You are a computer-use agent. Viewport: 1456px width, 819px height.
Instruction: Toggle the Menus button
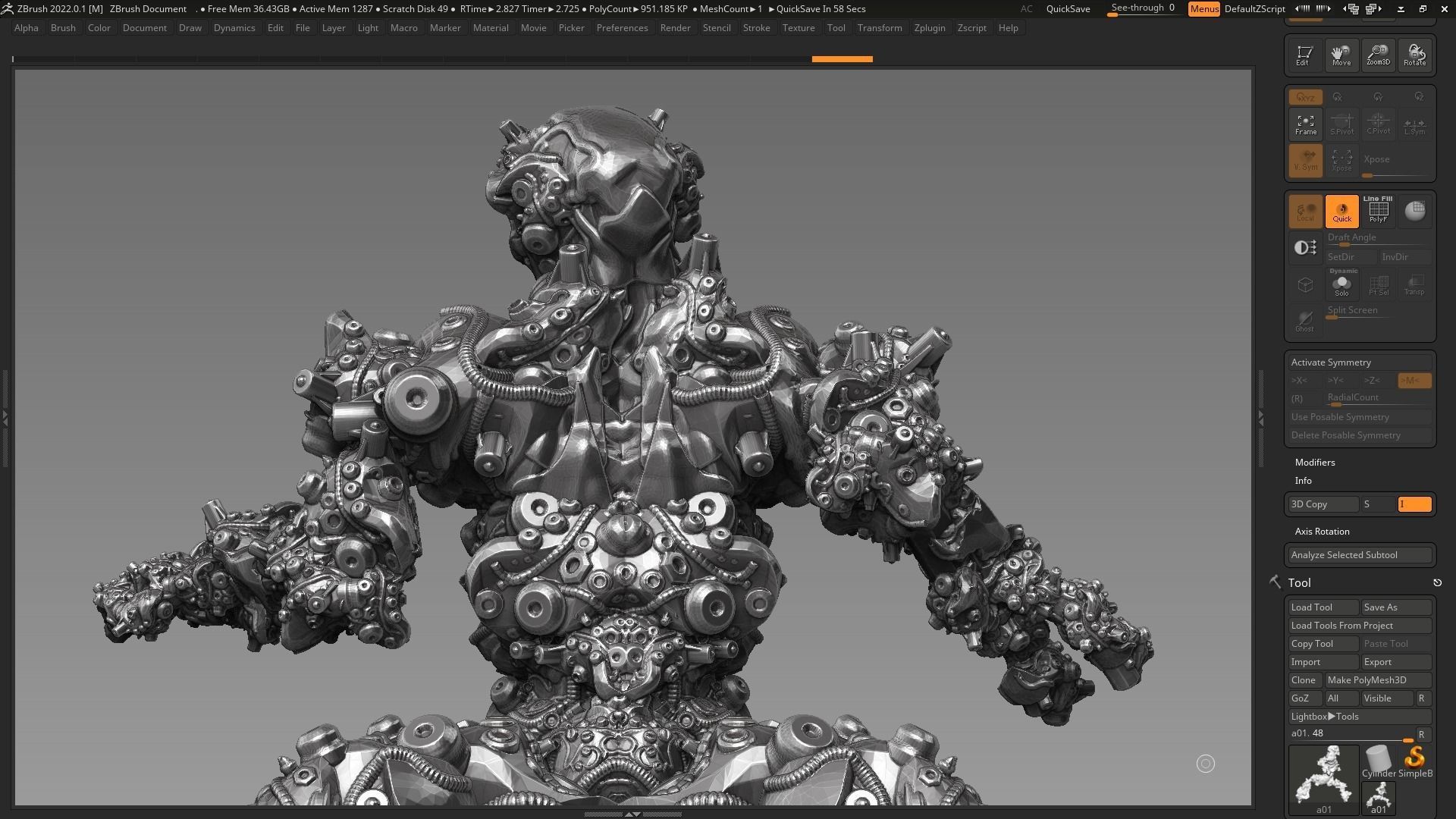pos(1203,9)
